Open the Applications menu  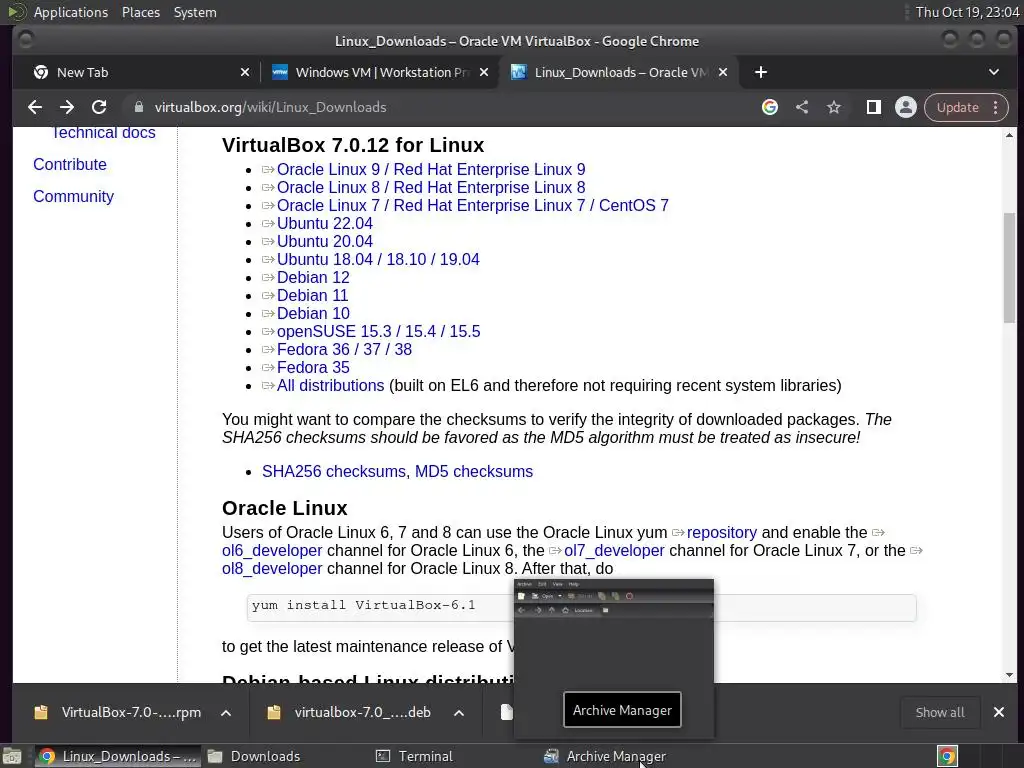pyautogui.click(x=71, y=12)
